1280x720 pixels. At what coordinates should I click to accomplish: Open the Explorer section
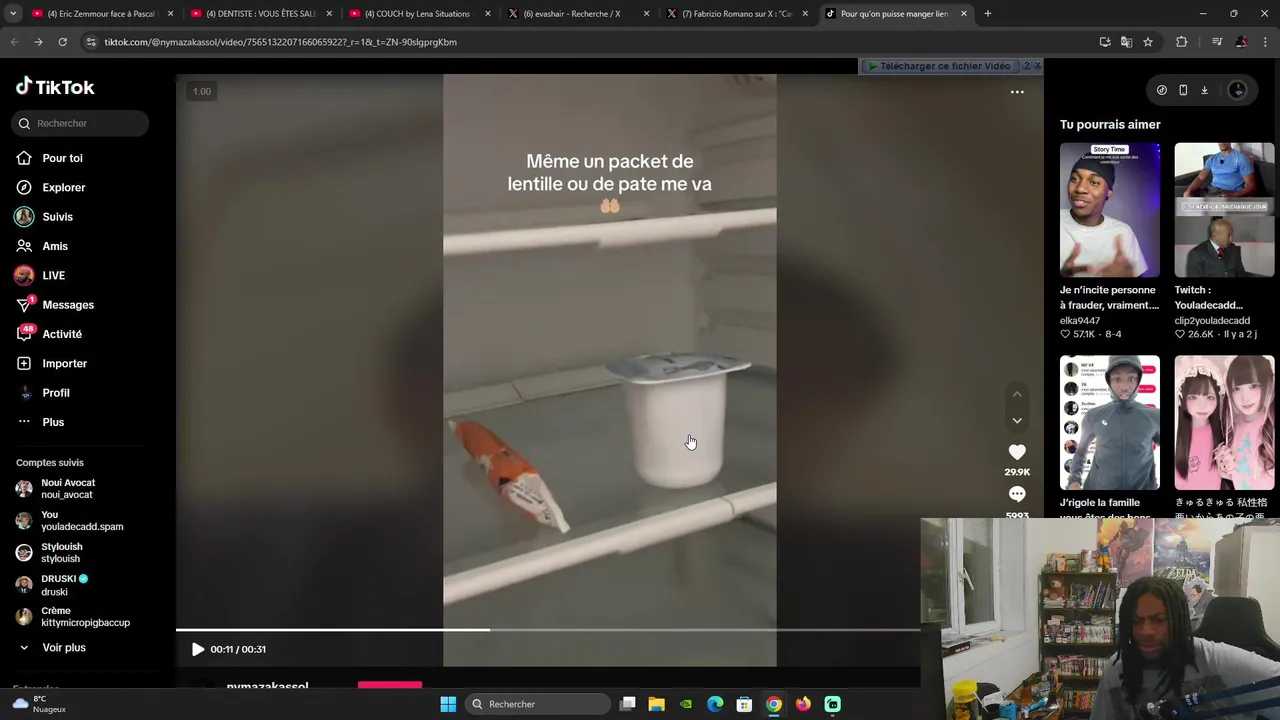tap(63, 187)
